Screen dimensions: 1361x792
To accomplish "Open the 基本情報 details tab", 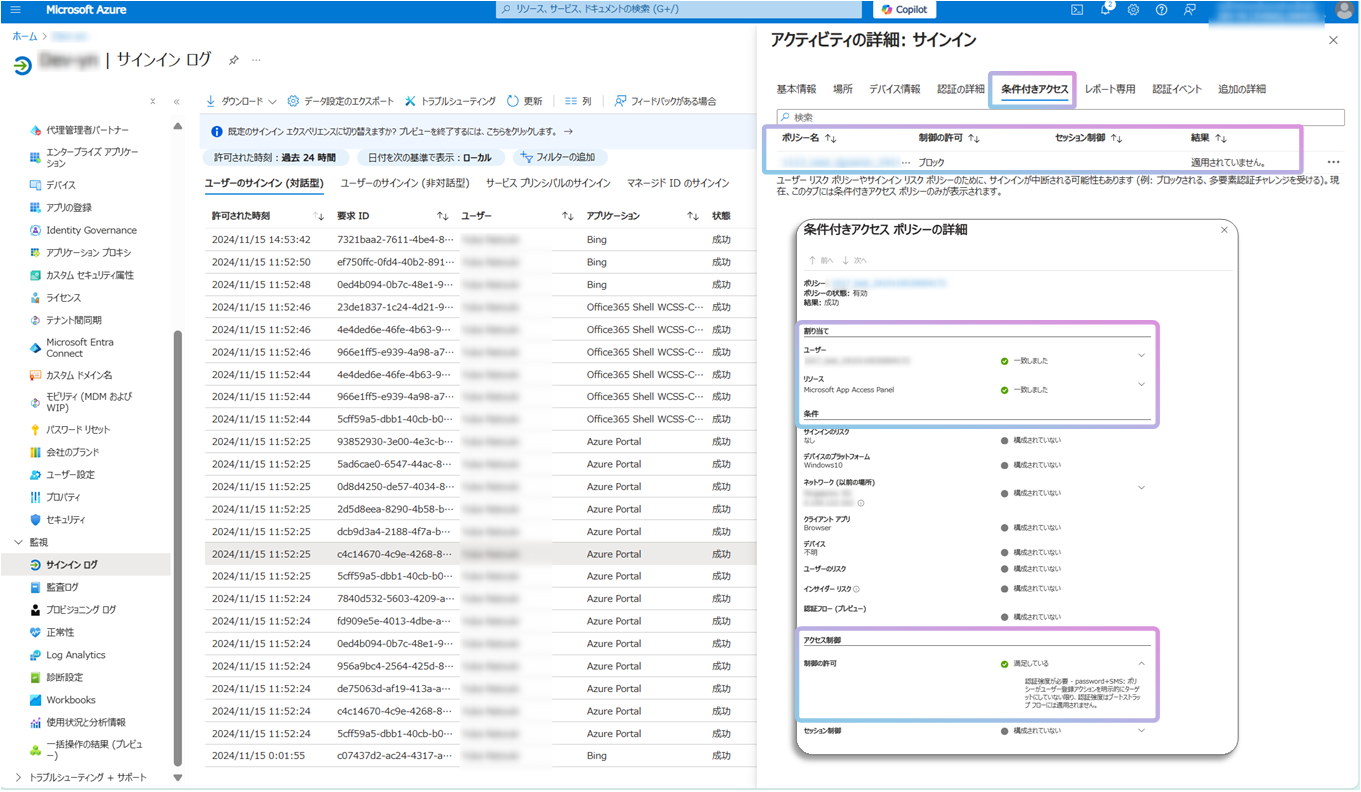I will pyautogui.click(x=796, y=89).
